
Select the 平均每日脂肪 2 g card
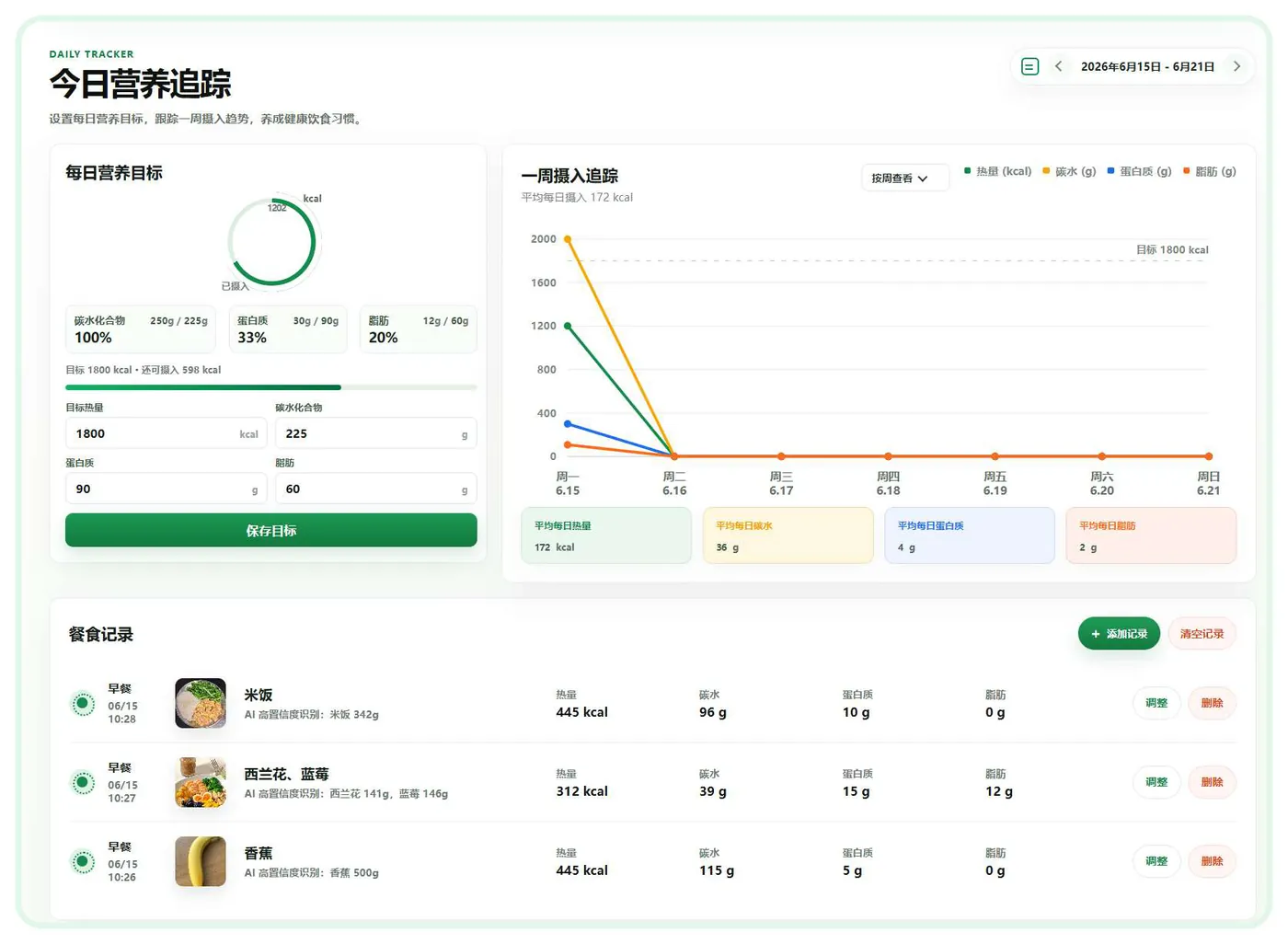click(1151, 535)
